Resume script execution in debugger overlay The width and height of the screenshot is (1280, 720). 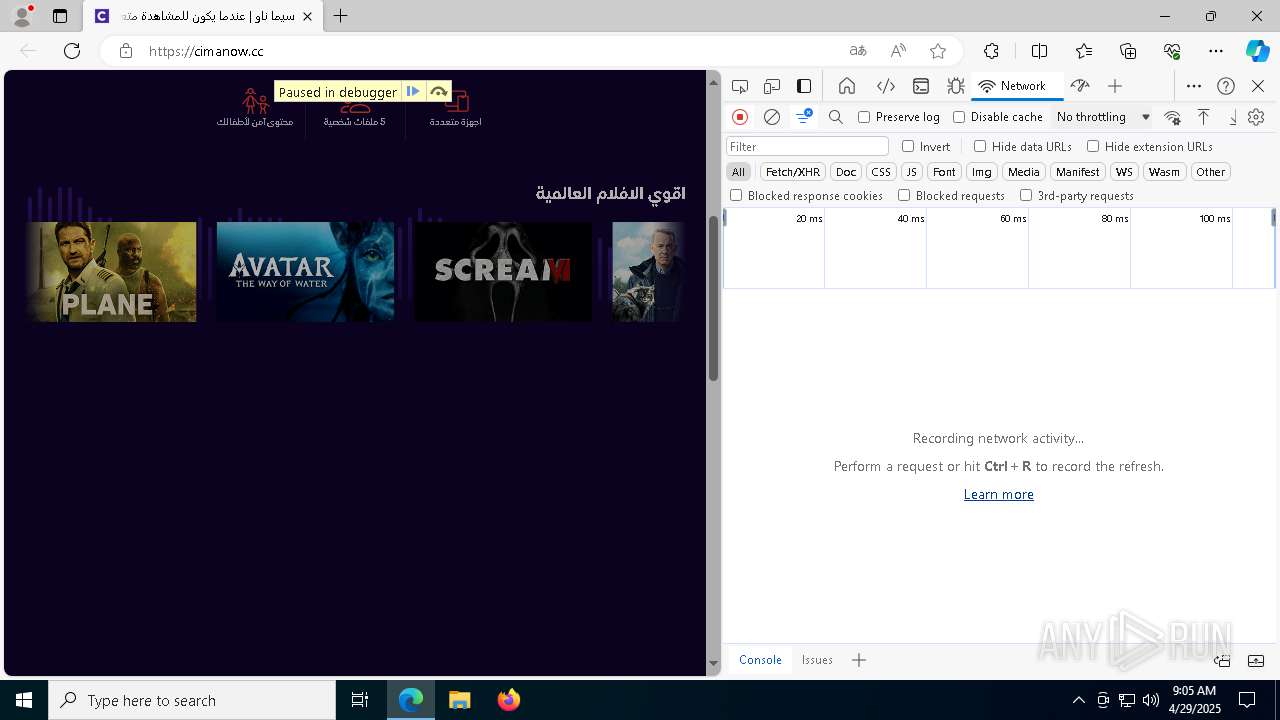point(413,92)
